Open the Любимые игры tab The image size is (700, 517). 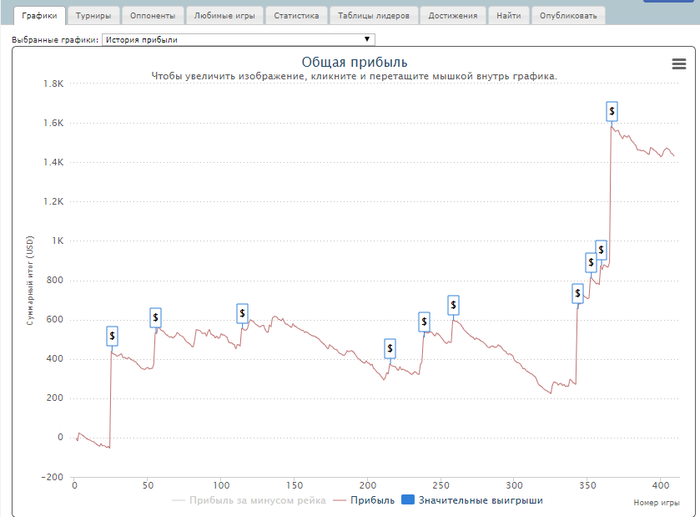(225, 16)
